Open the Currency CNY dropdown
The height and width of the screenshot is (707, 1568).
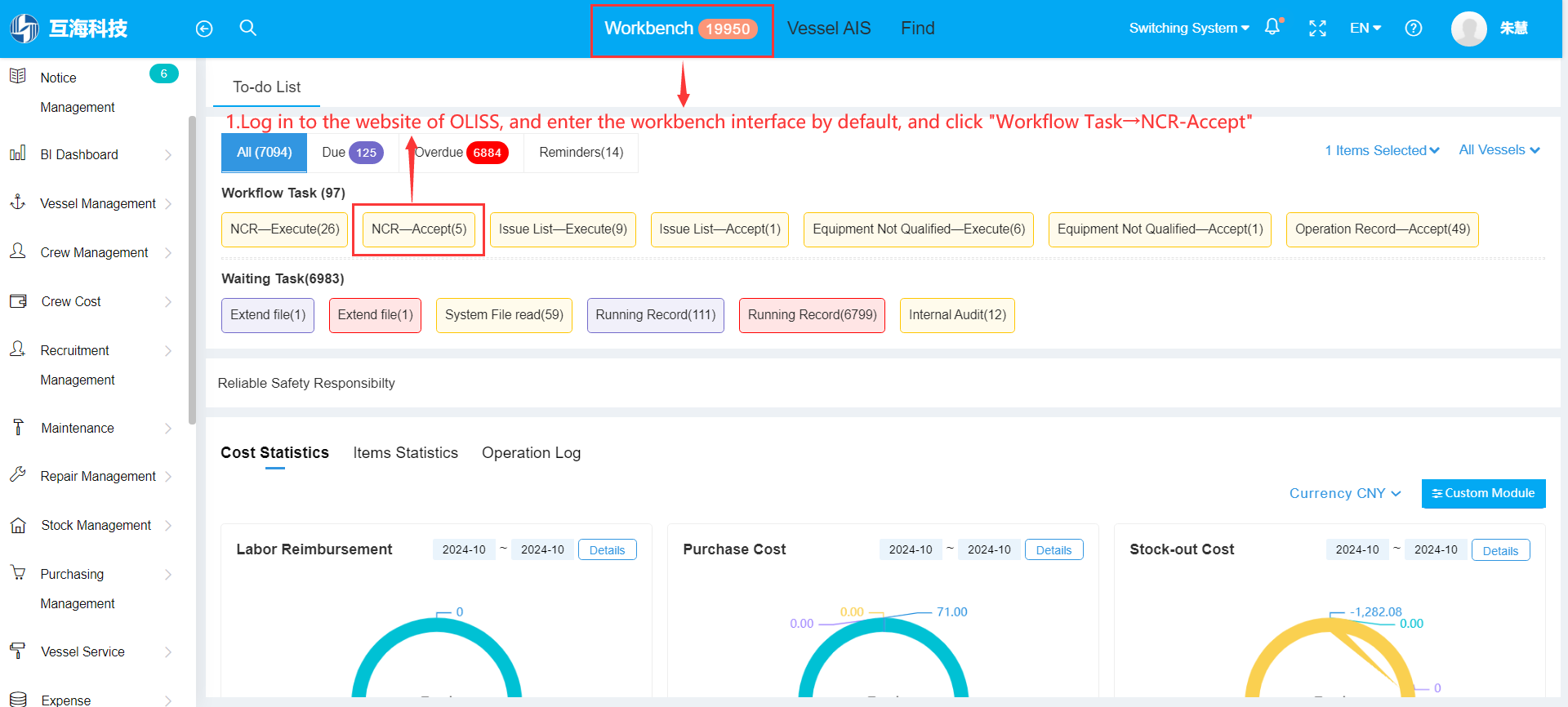pos(1345,493)
